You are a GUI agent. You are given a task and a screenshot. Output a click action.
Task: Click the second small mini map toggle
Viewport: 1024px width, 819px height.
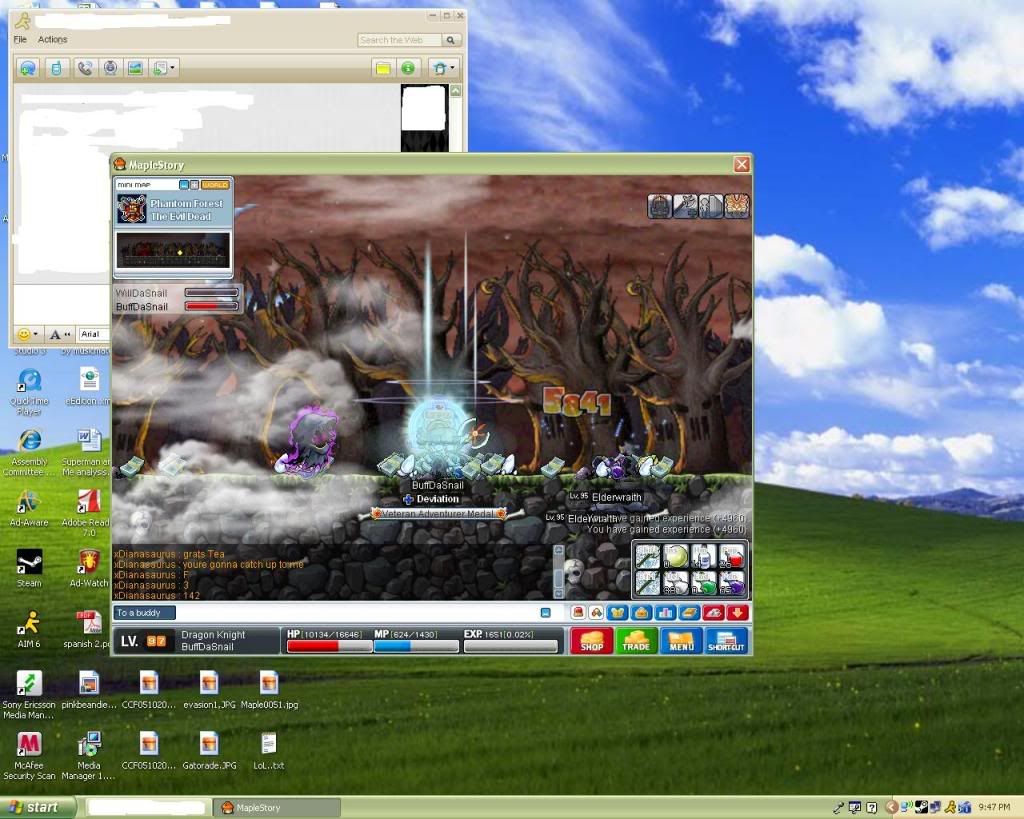(x=195, y=185)
